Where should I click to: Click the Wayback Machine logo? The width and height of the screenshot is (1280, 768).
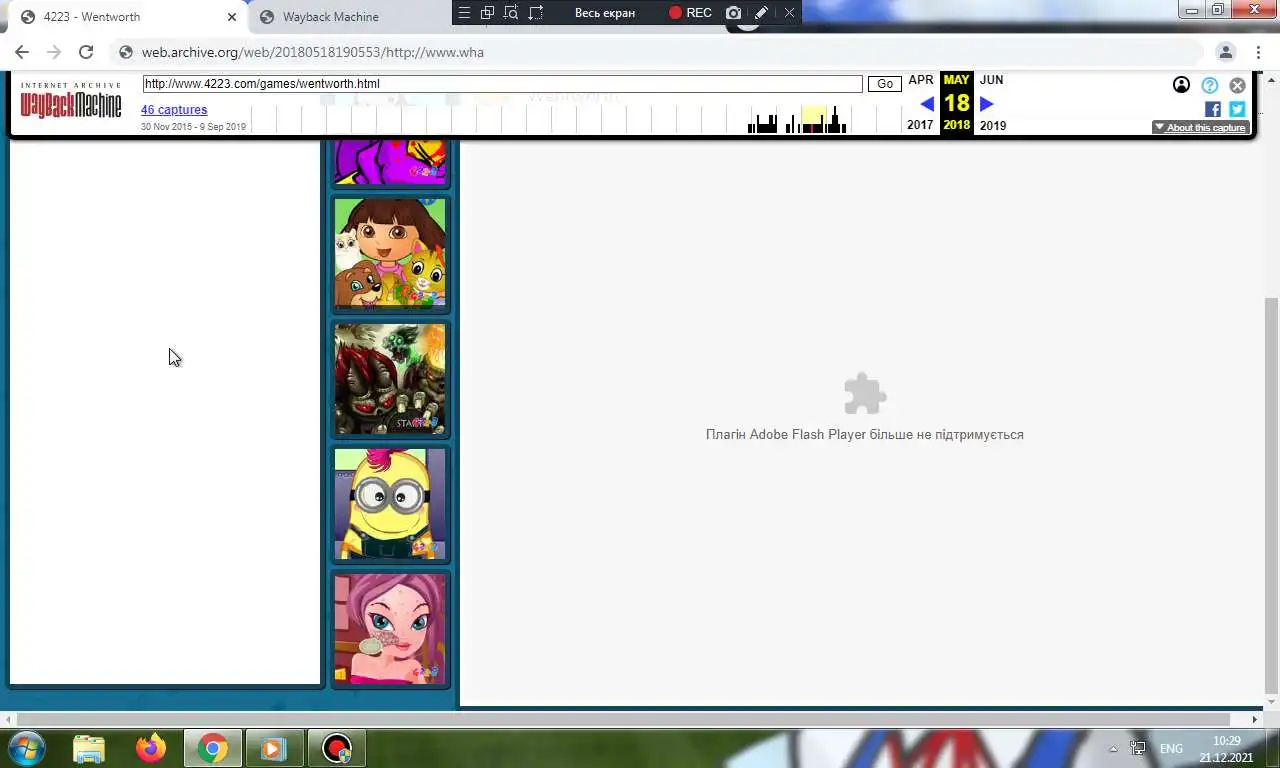[x=71, y=102]
